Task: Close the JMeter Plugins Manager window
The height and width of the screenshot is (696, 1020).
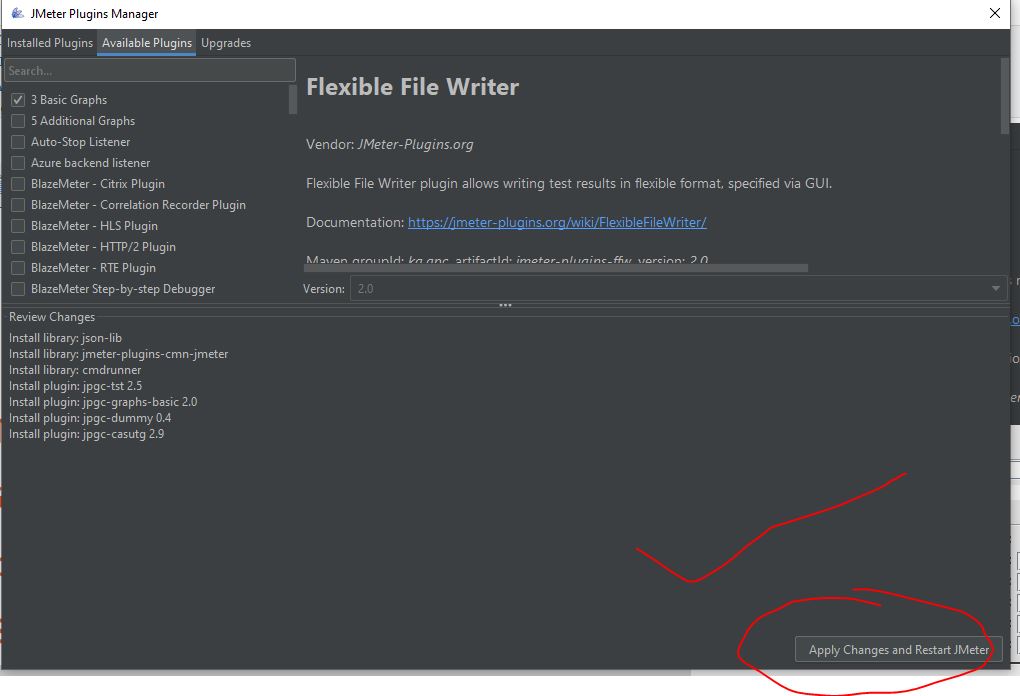Action: tap(994, 14)
